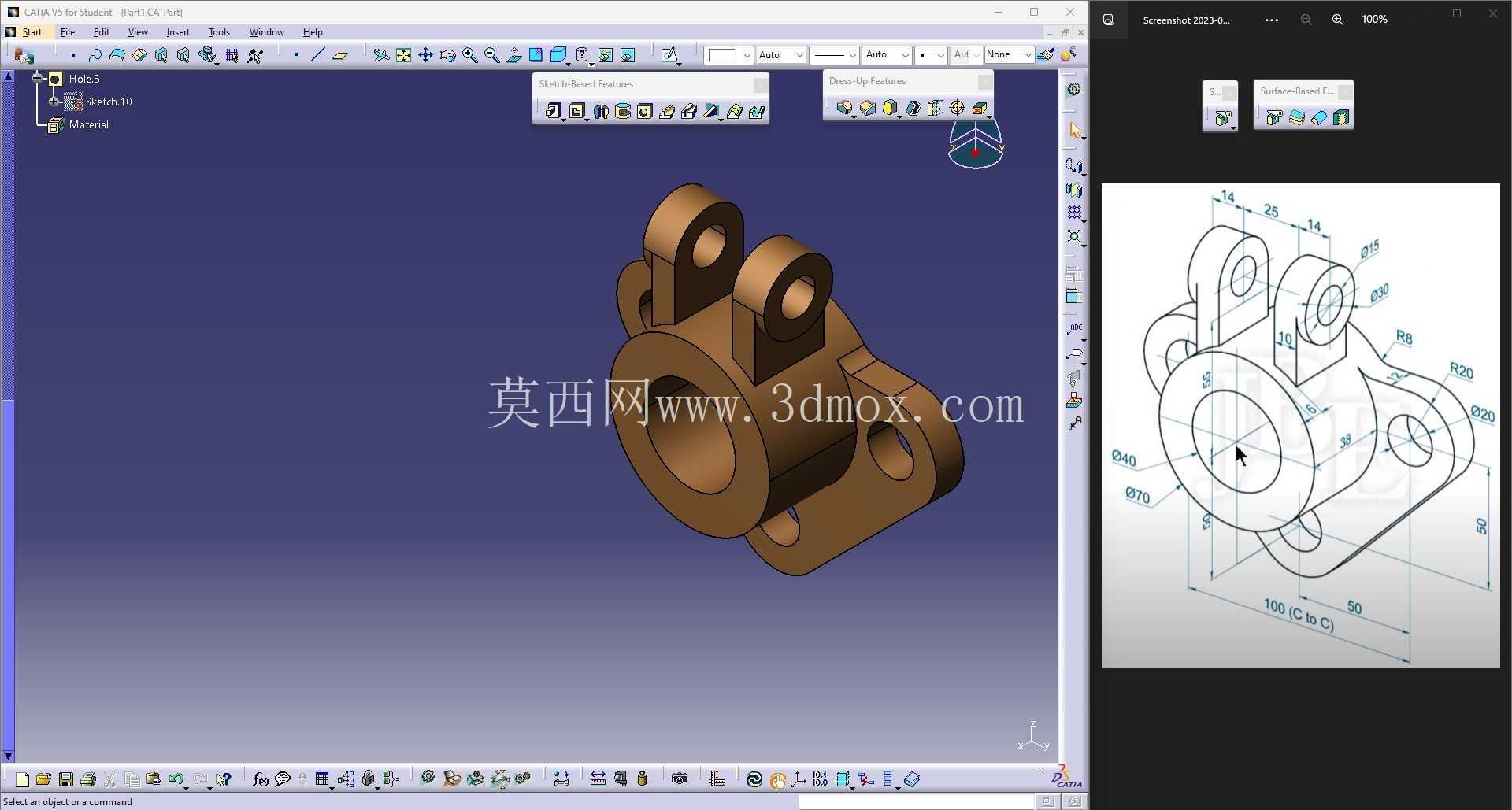Open the File menu
Screen dimensions: 1512x810
[68, 32]
